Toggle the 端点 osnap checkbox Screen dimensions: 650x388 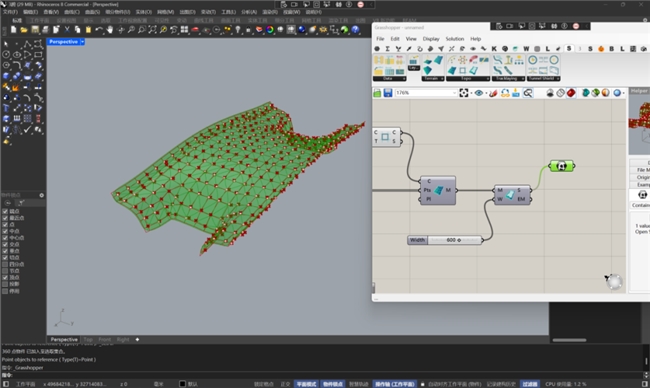pyautogui.click(x=5, y=211)
